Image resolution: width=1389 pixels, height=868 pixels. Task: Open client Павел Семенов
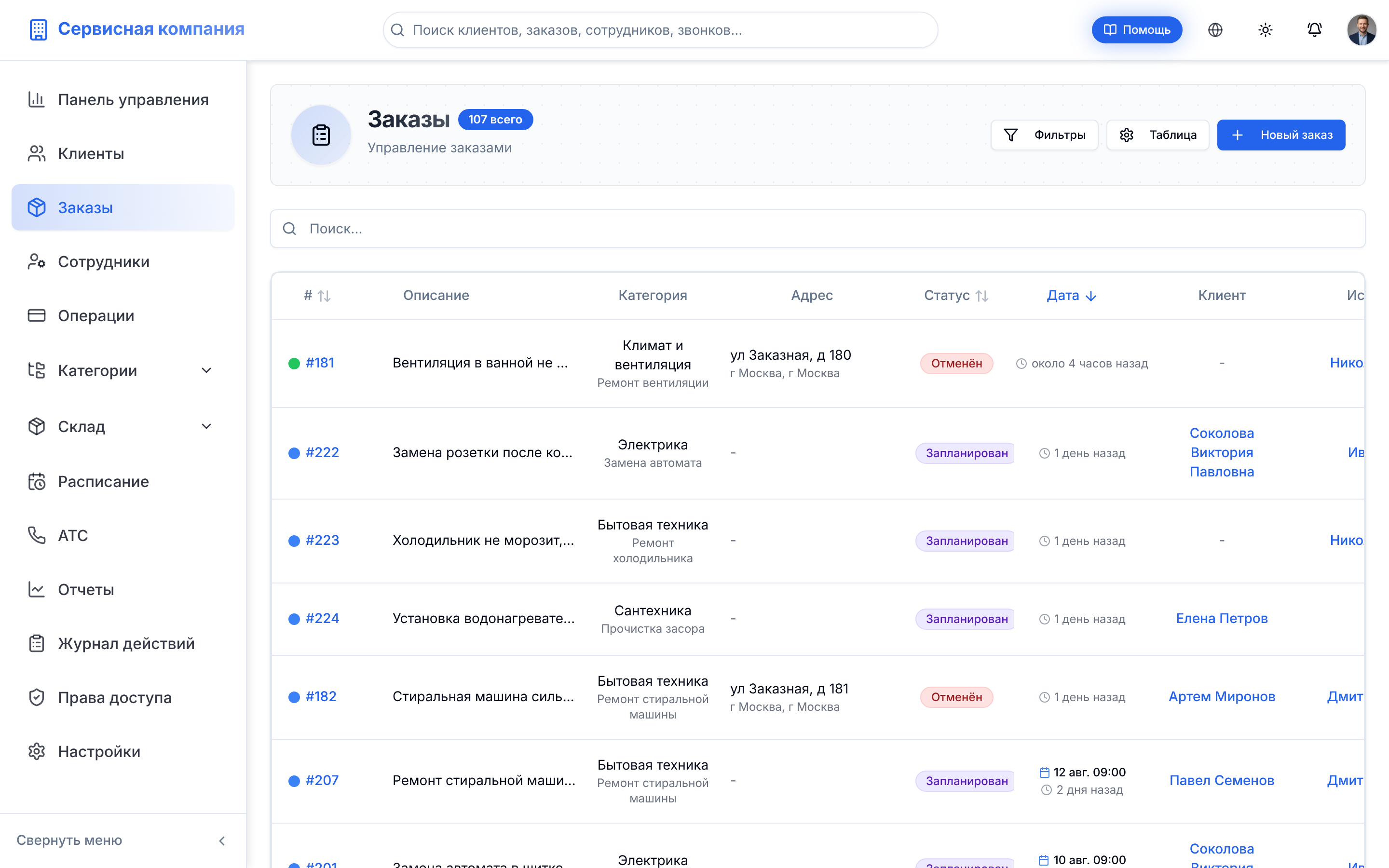click(1221, 780)
